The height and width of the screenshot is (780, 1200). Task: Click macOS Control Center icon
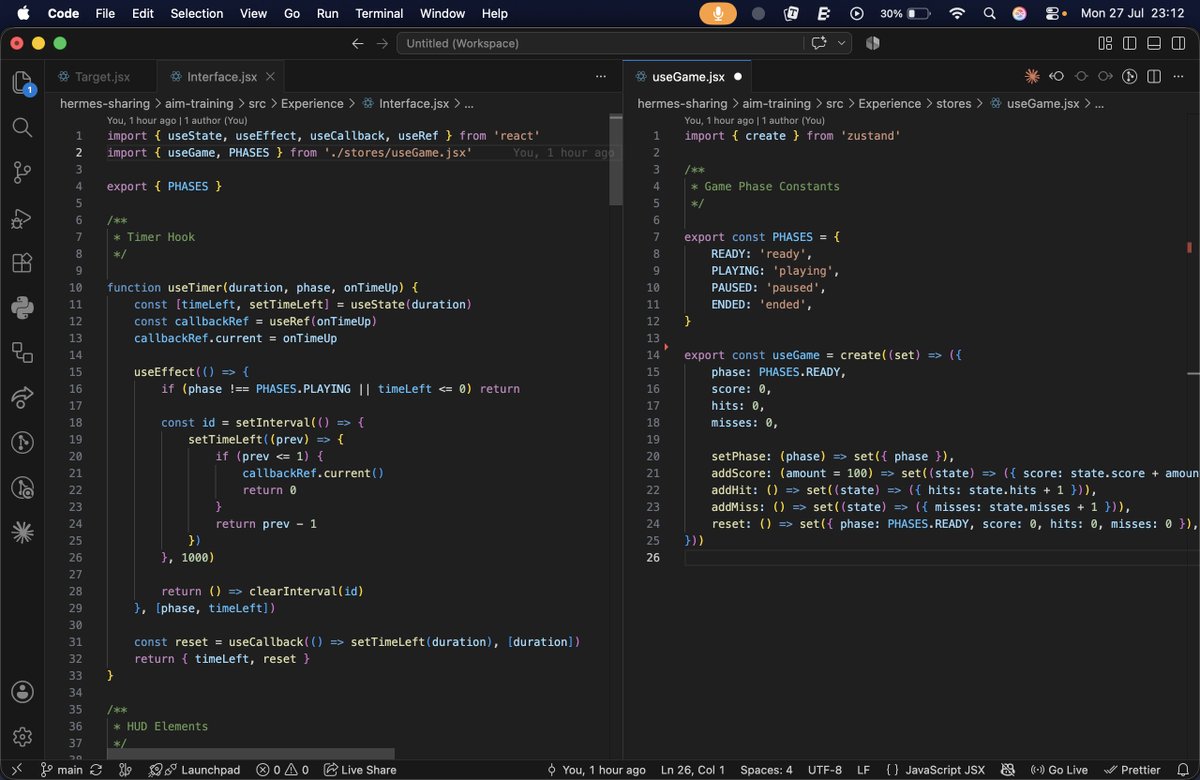1051,13
